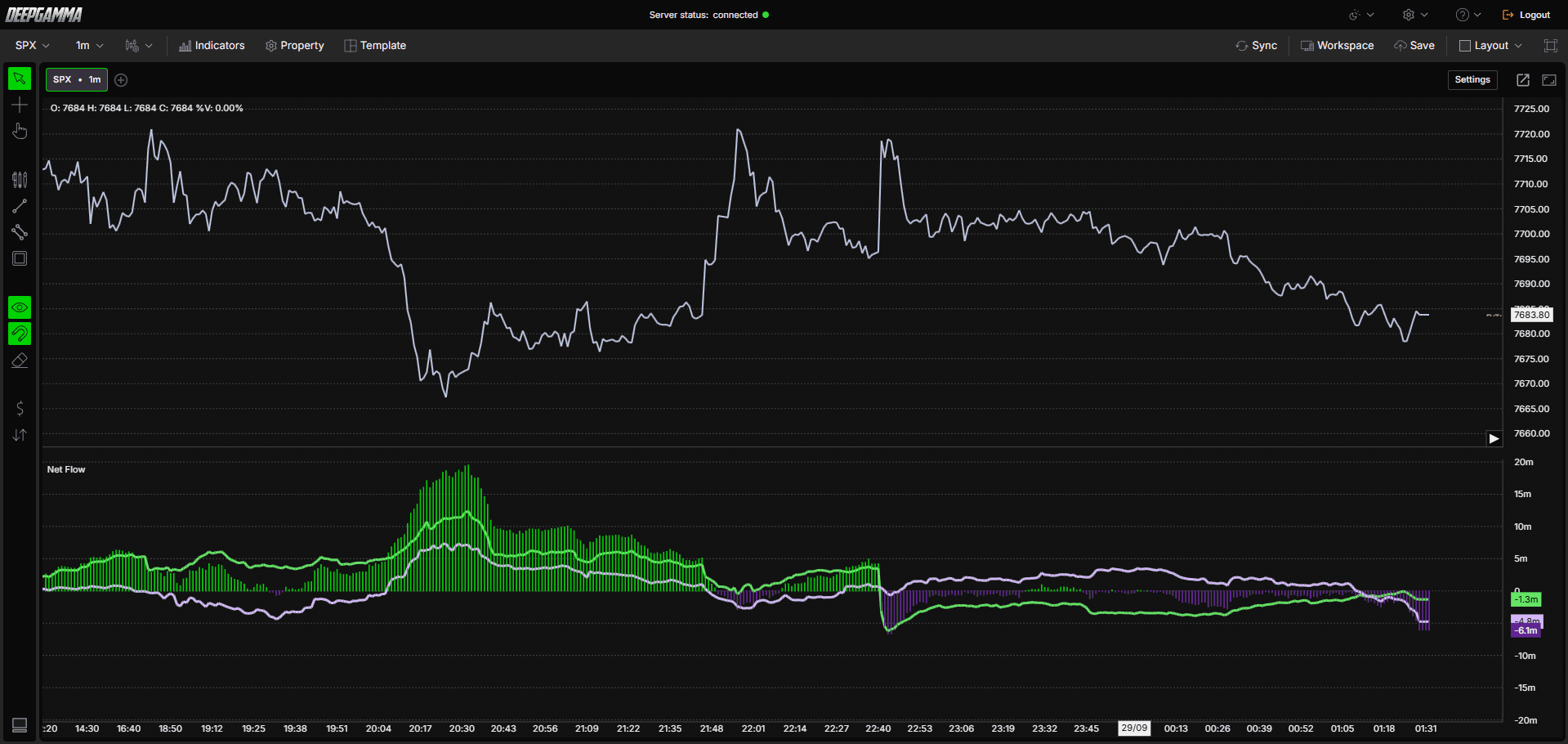Click the green -1.3m value label
This screenshot has width=1568, height=744.
[1526, 599]
